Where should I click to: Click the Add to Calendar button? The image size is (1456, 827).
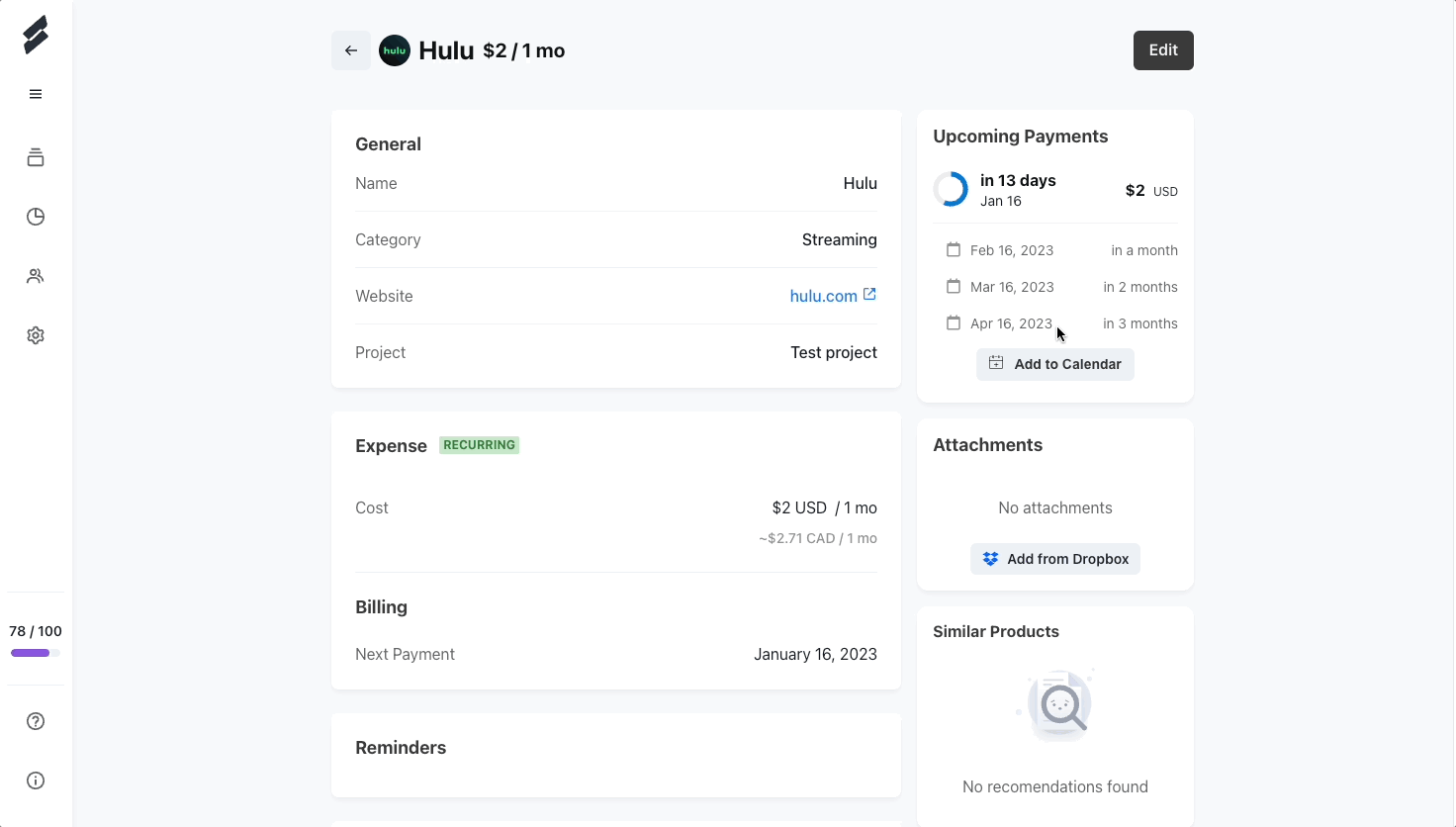pos(1055,364)
